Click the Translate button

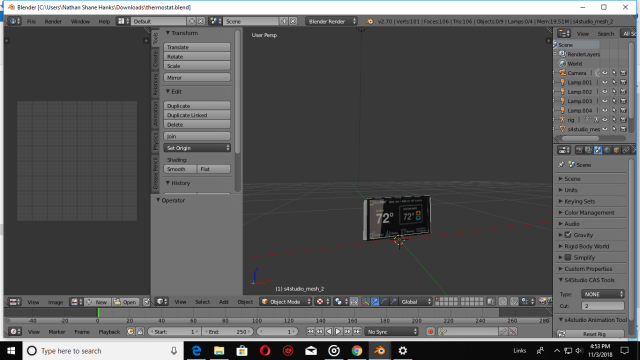pyautogui.click(x=197, y=47)
